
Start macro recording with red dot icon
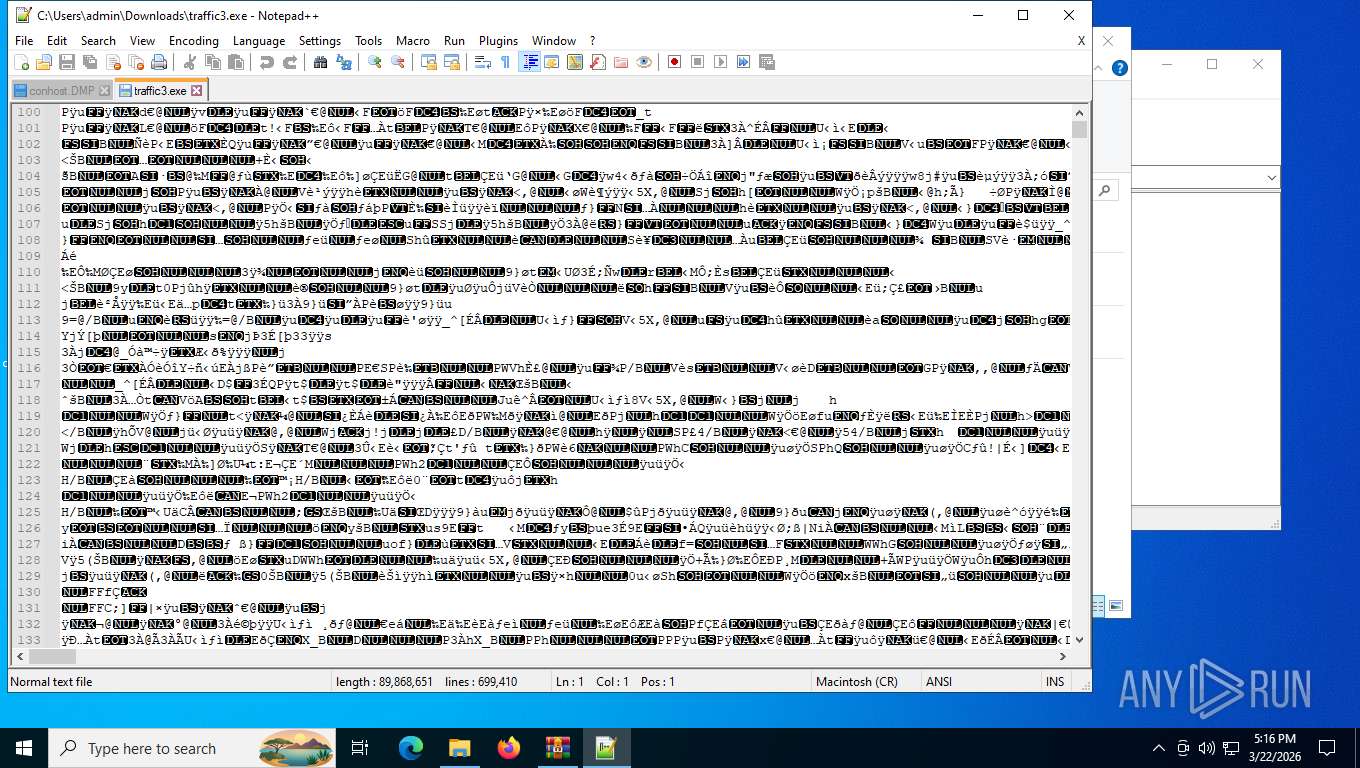675,62
